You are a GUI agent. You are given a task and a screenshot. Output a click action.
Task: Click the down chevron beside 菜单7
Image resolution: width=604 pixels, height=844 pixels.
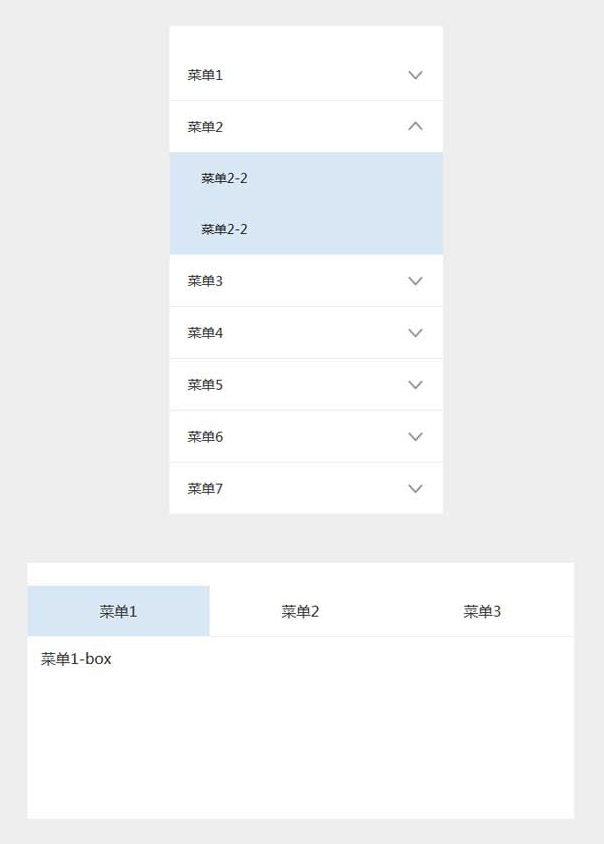coord(416,489)
